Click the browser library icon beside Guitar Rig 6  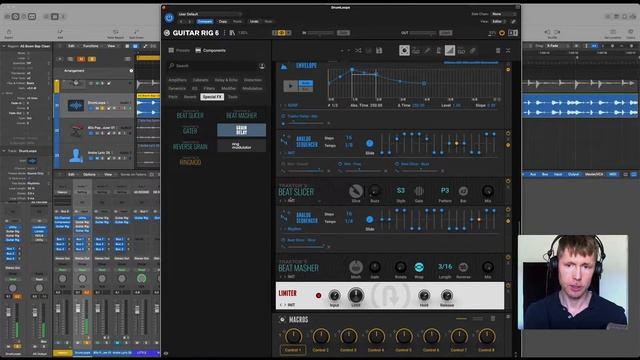click(232, 33)
